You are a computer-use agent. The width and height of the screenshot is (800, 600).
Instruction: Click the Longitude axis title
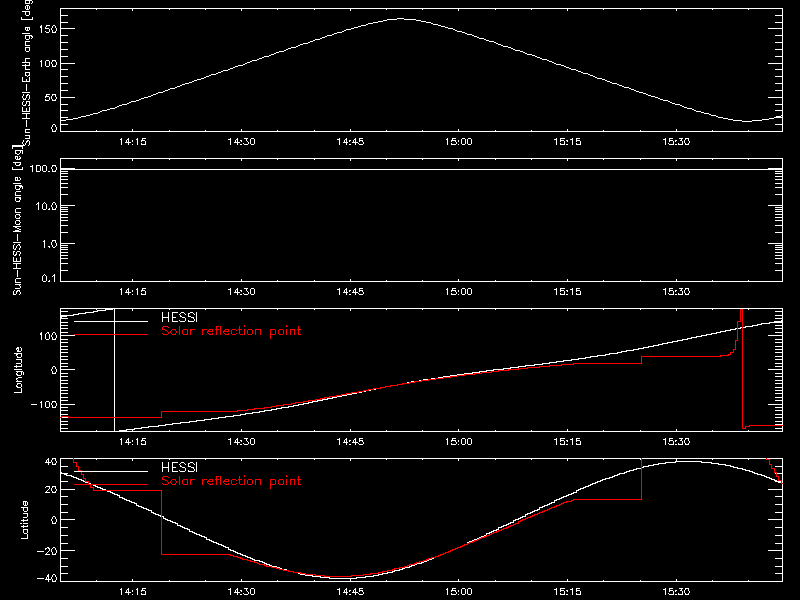[x=18, y=370]
